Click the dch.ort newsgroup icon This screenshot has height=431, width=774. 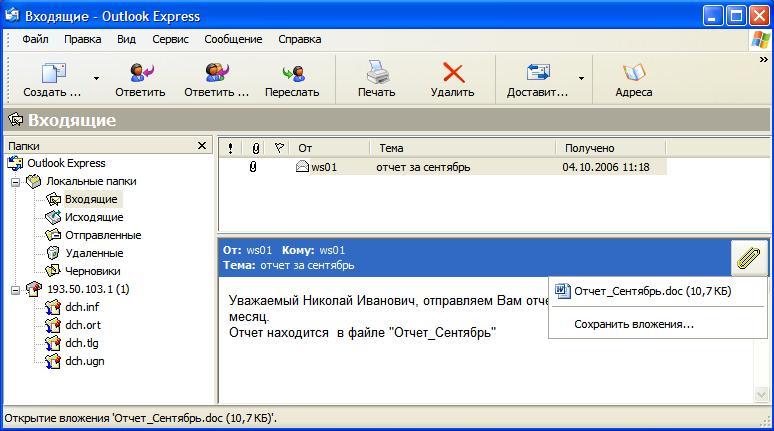click(x=53, y=325)
